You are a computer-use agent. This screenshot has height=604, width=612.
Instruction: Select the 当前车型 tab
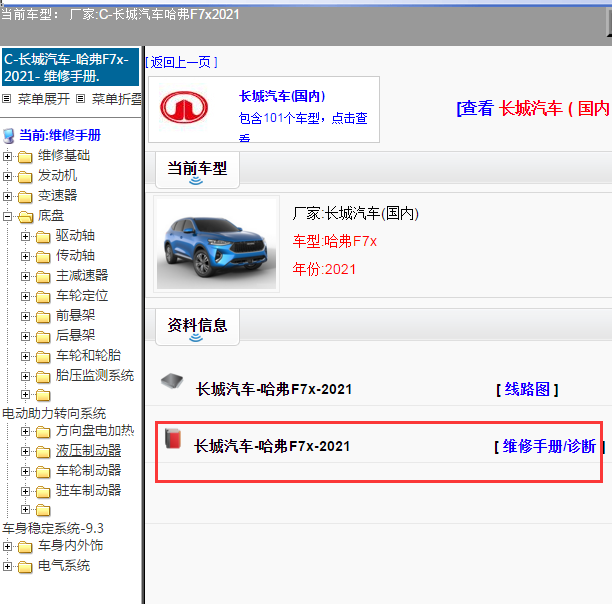(197, 169)
